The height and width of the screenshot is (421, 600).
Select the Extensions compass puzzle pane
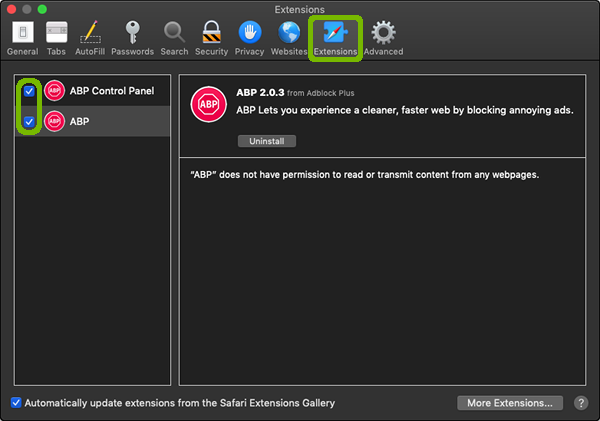point(335,38)
